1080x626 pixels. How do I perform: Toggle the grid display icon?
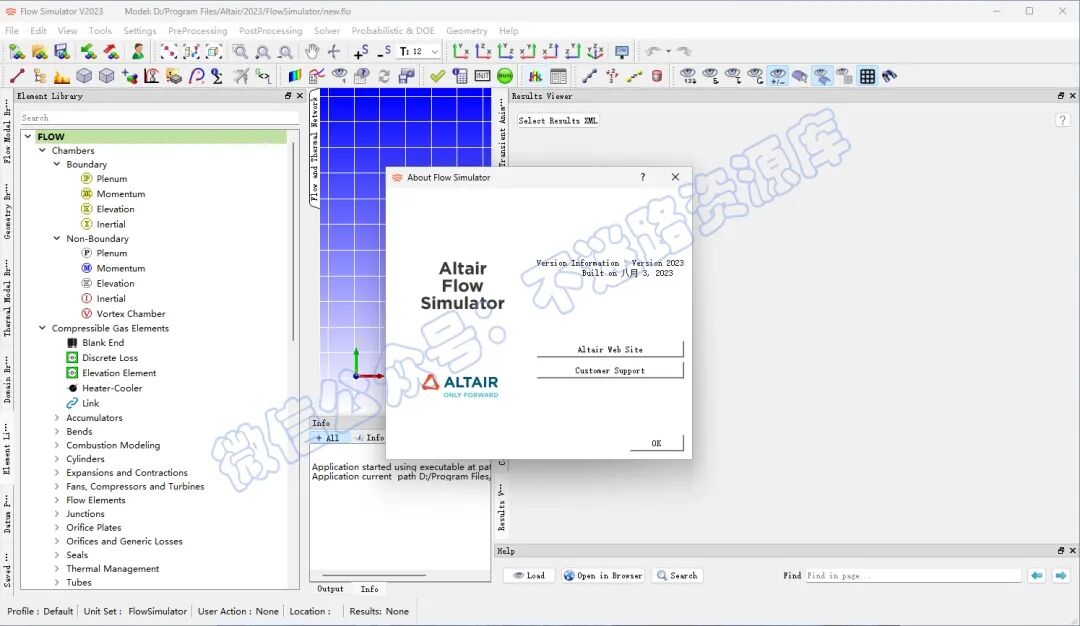click(867, 76)
